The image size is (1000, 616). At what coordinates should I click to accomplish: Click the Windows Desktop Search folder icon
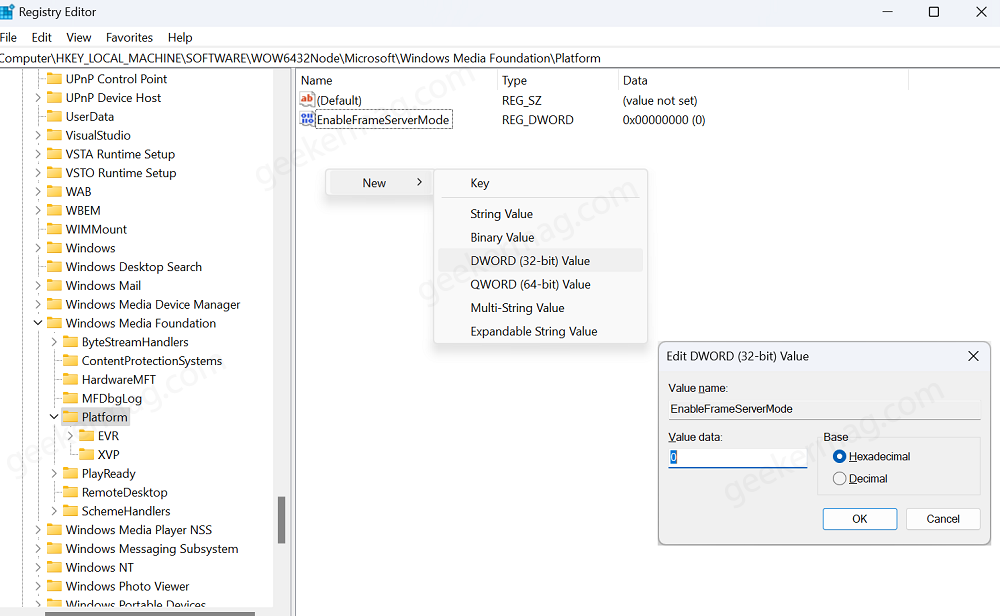[55, 267]
